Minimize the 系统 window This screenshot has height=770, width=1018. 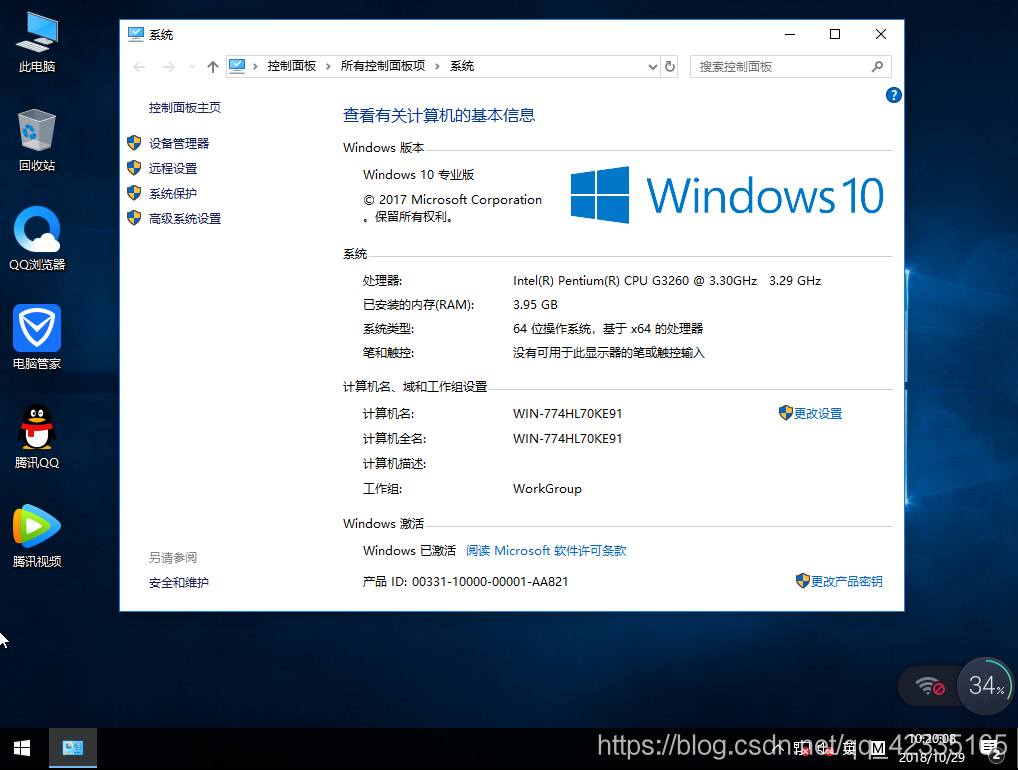790,34
